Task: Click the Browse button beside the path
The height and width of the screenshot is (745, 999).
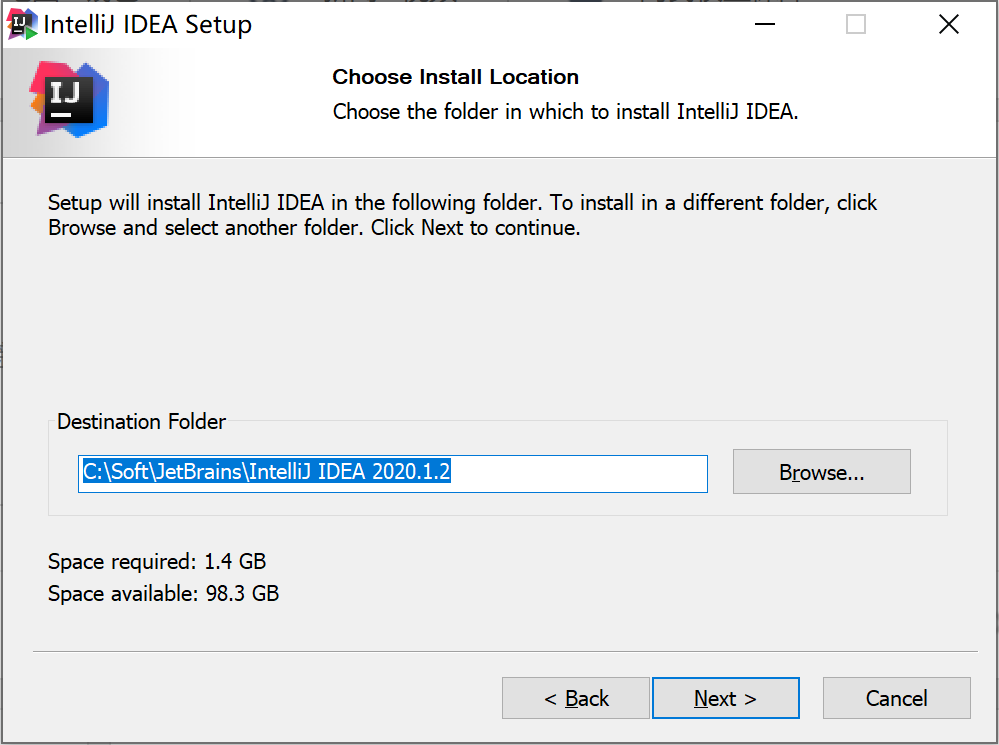Action: pyautogui.click(x=821, y=471)
